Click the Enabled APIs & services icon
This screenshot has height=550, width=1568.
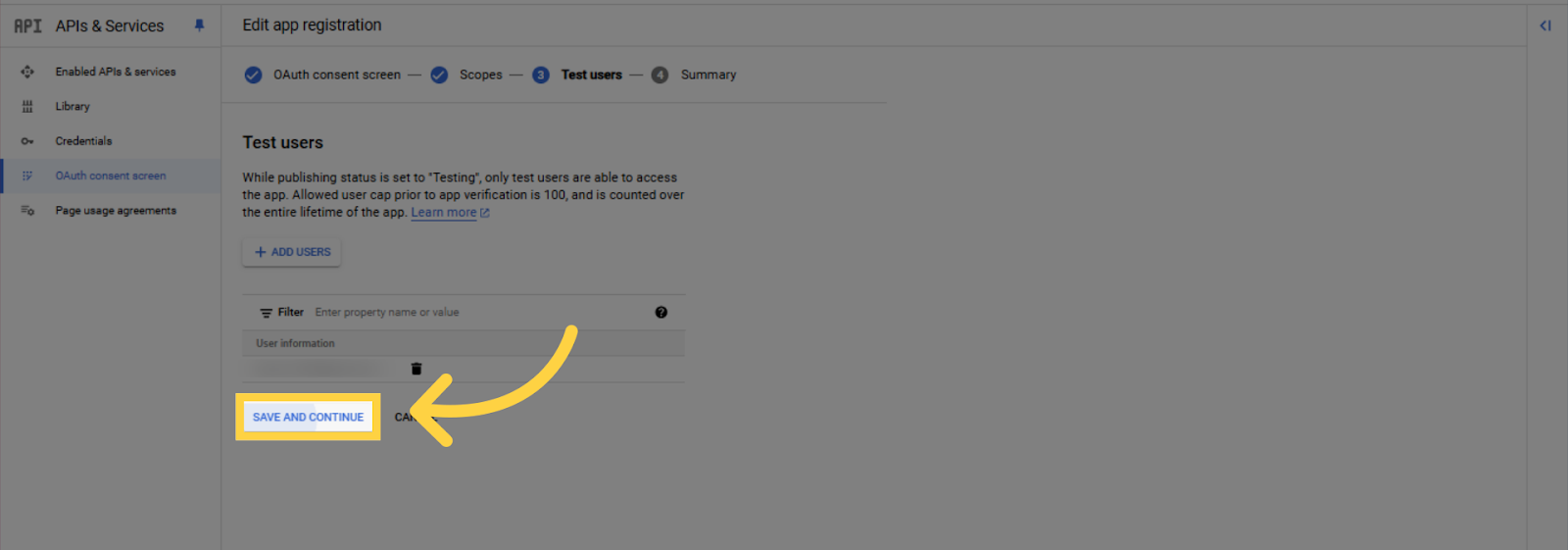point(27,72)
